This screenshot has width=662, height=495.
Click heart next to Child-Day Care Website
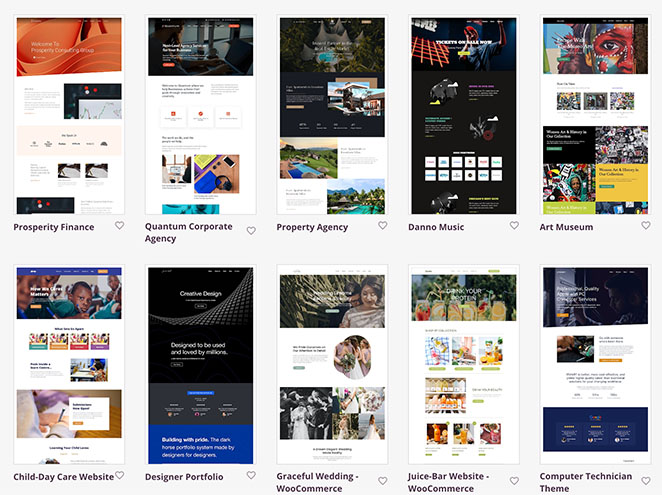[119, 476]
